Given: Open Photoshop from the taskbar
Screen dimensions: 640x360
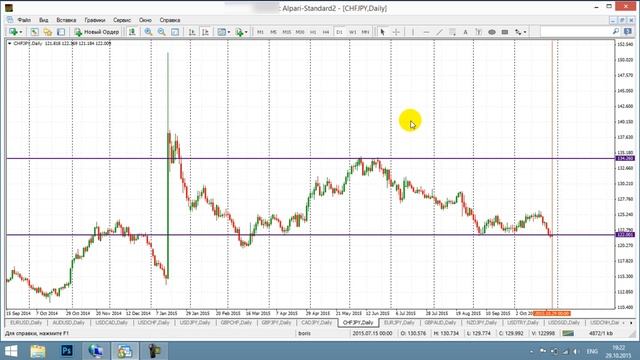Looking at the screenshot, I should coord(67,351).
